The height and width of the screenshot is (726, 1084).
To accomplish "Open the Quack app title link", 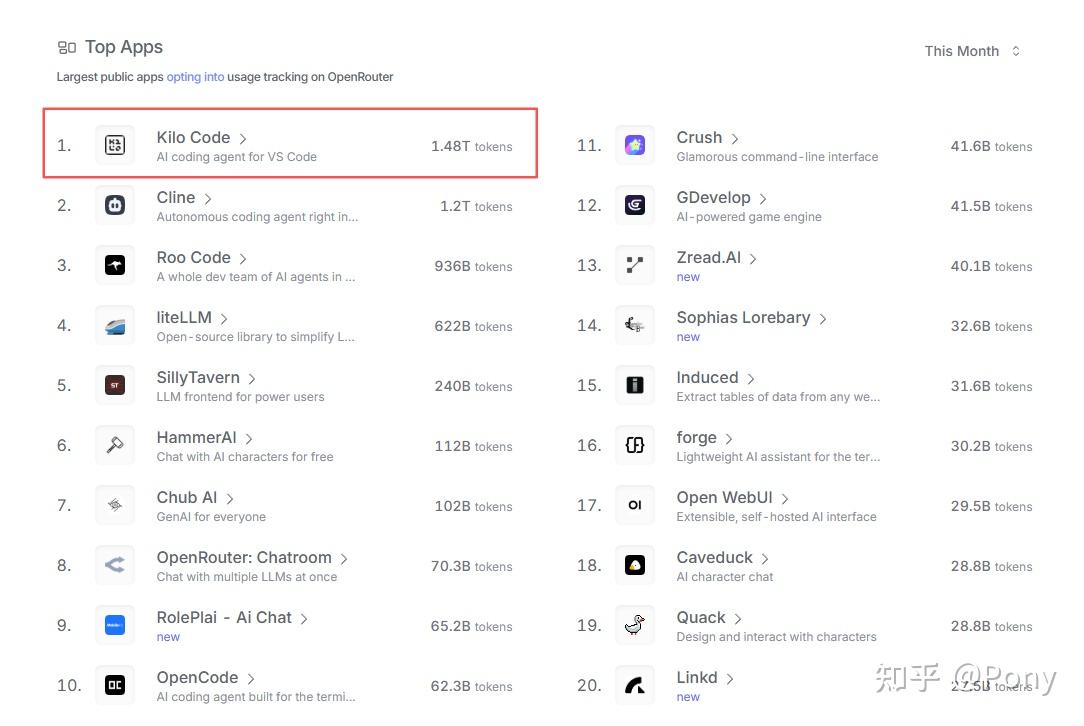I will (701, 617).
